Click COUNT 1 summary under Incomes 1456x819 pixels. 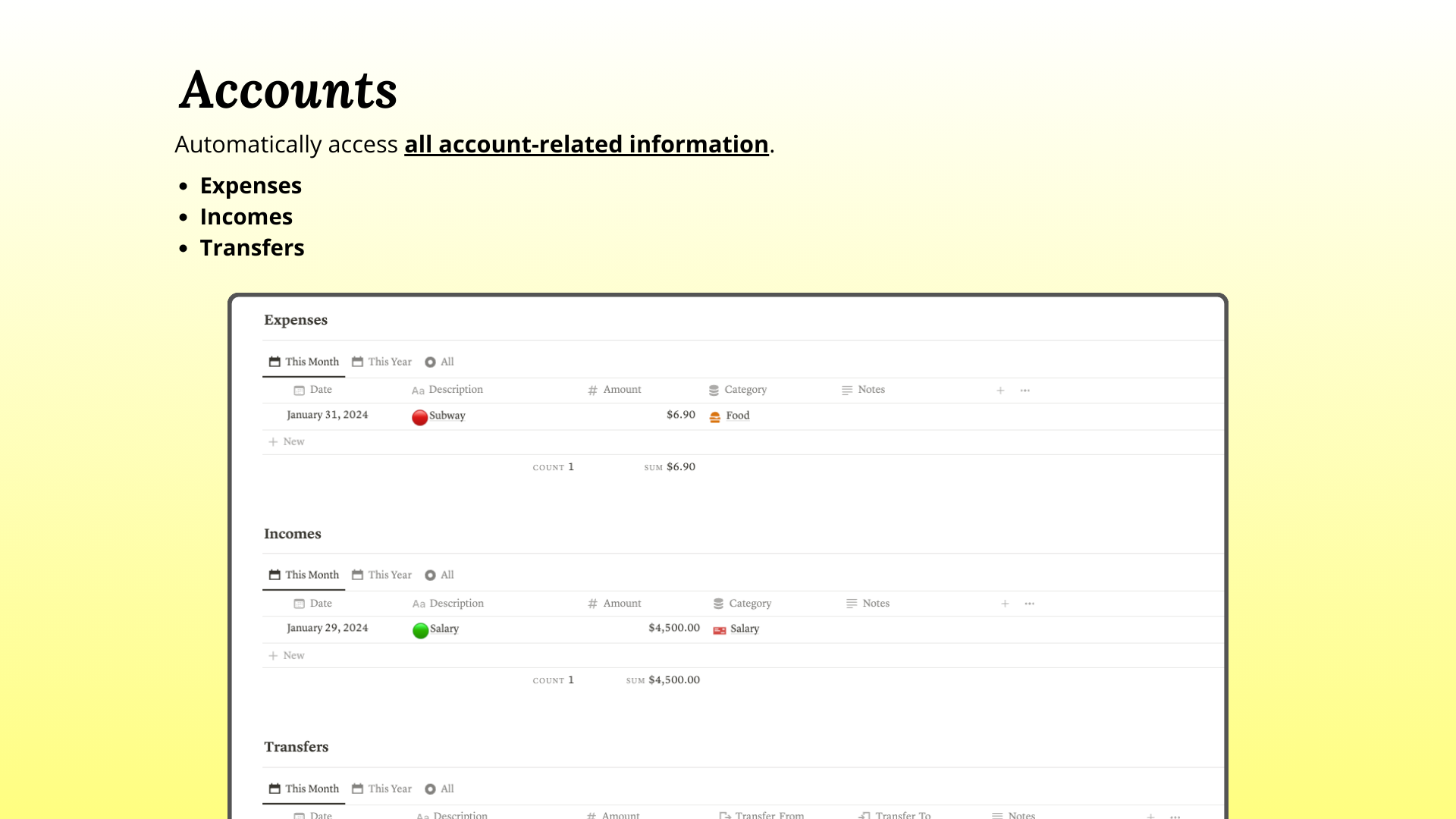tap(554, 680)
